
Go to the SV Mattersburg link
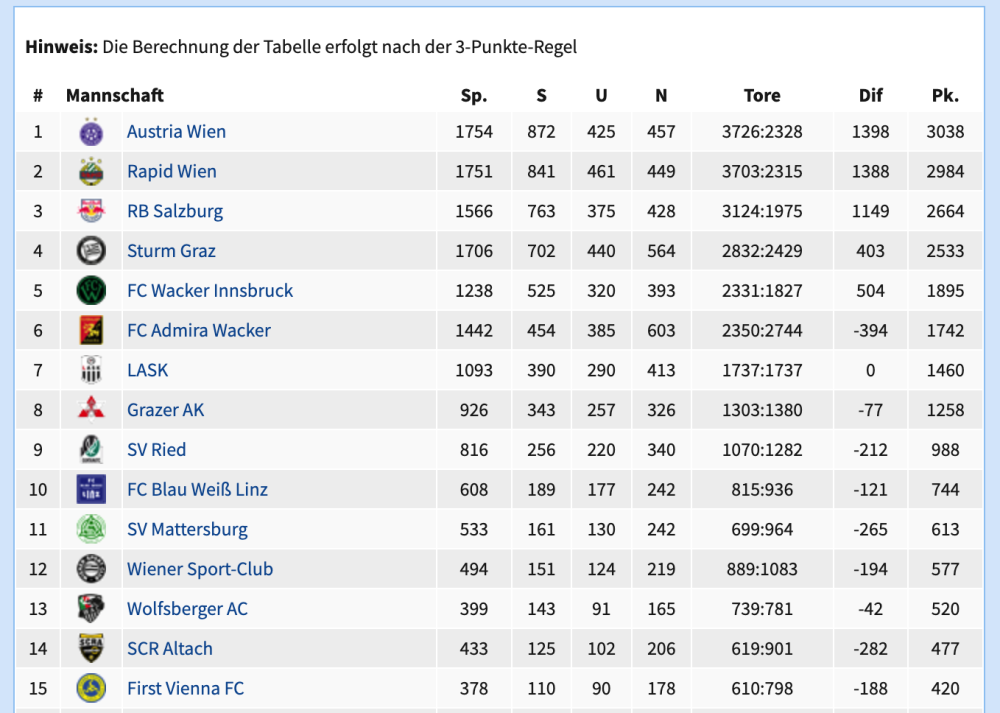click(x=187, y=529)
